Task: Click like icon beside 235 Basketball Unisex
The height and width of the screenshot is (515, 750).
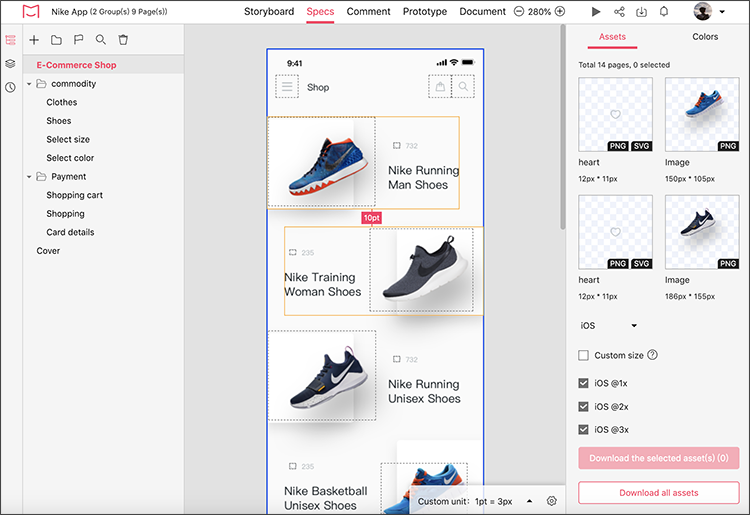Action: 293,466
